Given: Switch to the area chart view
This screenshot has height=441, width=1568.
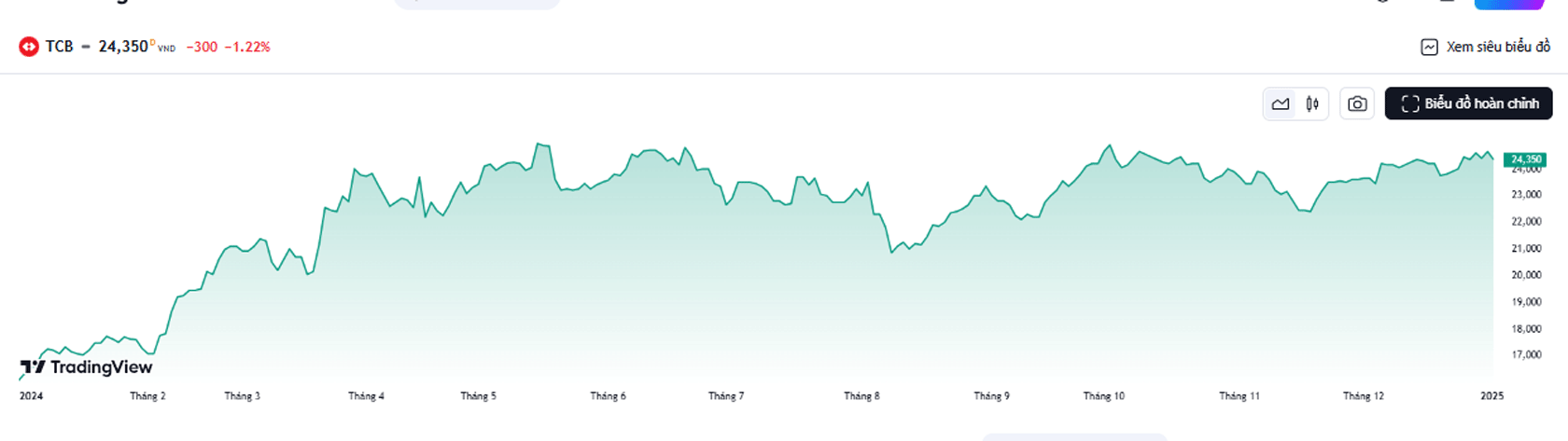Looking at the screenshot, I should 1281,103.
